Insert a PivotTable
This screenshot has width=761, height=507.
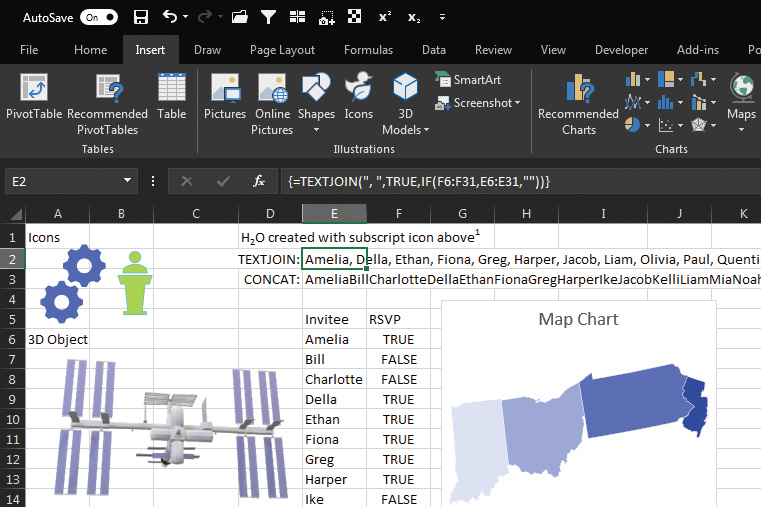pos(34,96)
